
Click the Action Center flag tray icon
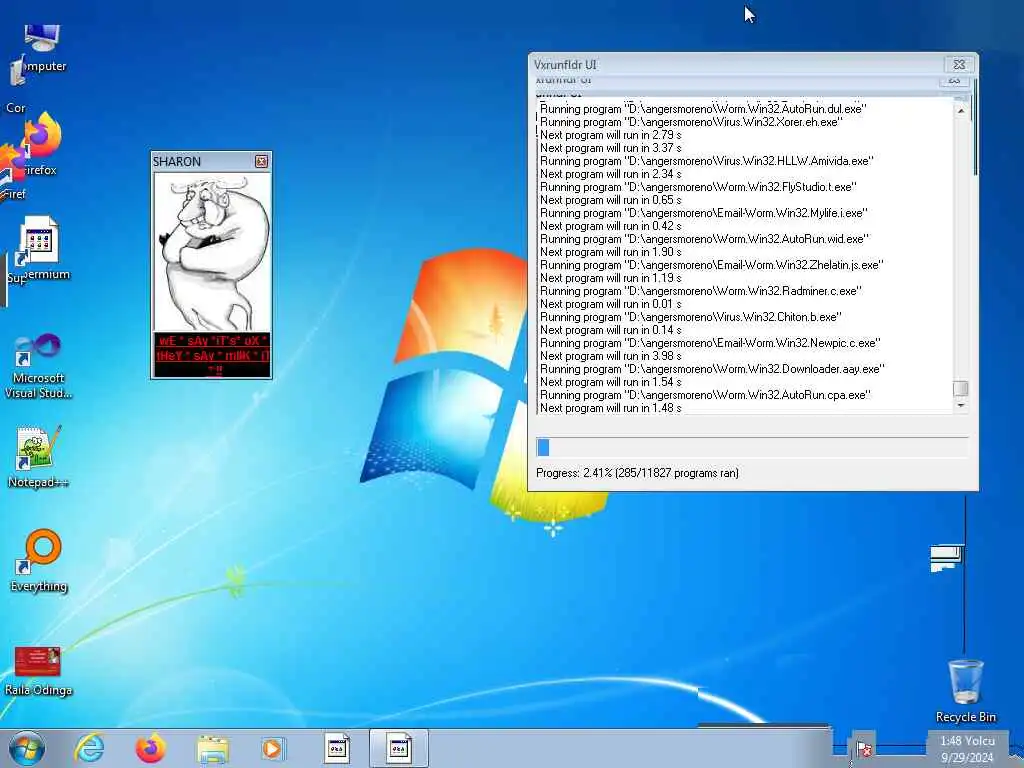click(x=864, y=749)
